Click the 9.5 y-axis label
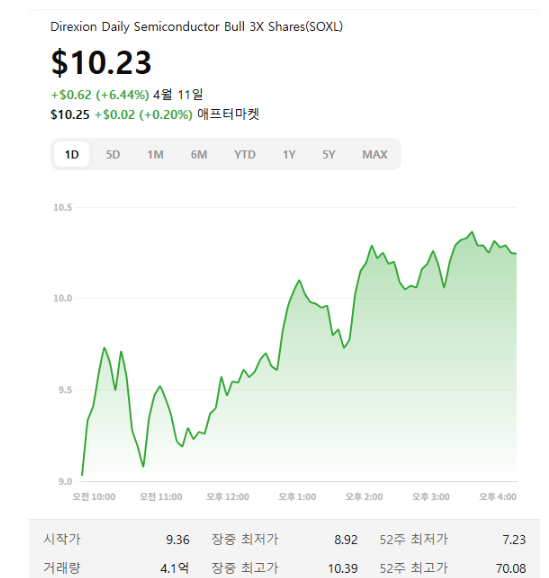This screenshot has height=578, width=549. click(x=65, y=390)
